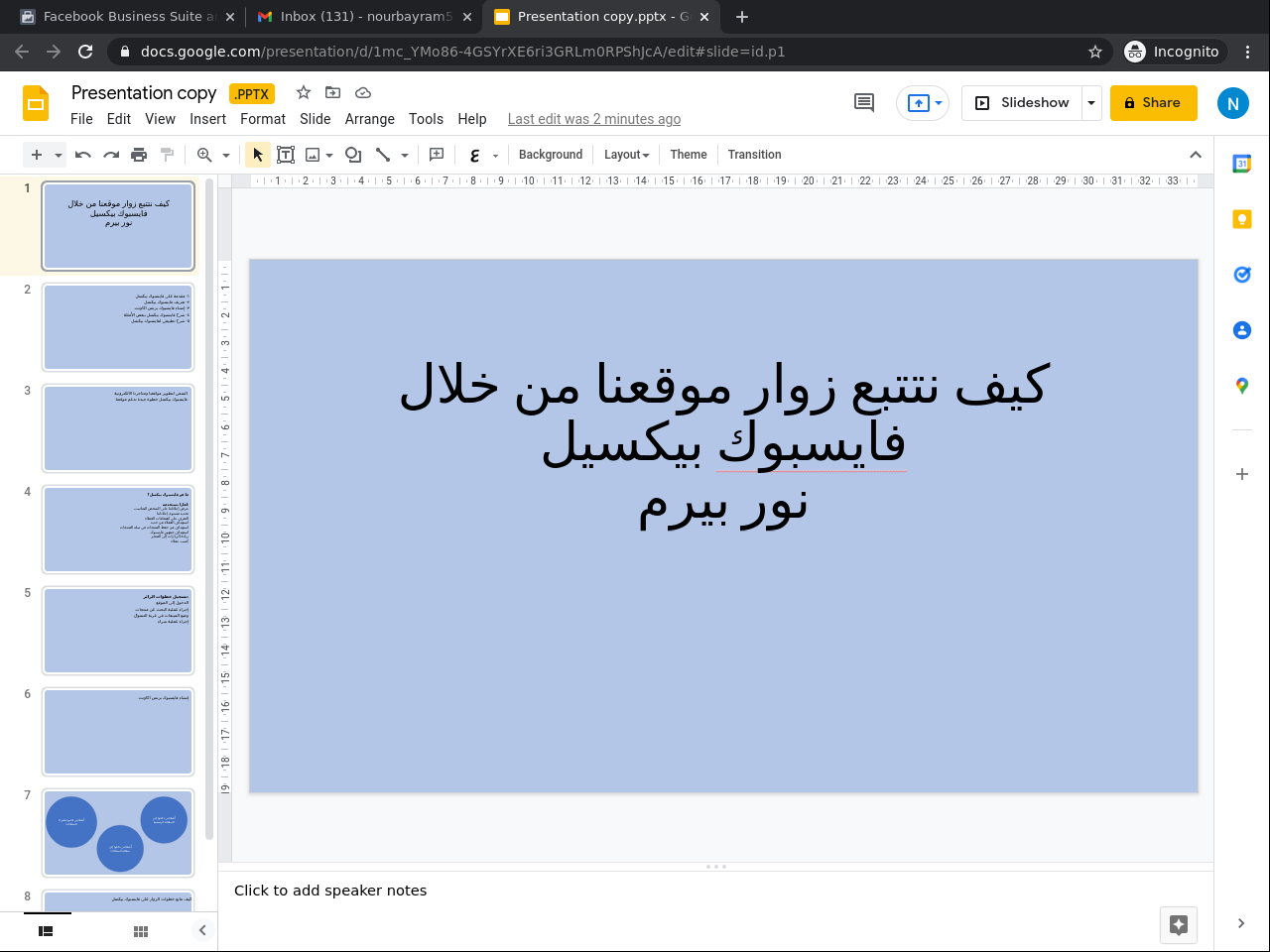Insert a text box tool
Screen dimensions: 1270x952
tap(286, 155)
